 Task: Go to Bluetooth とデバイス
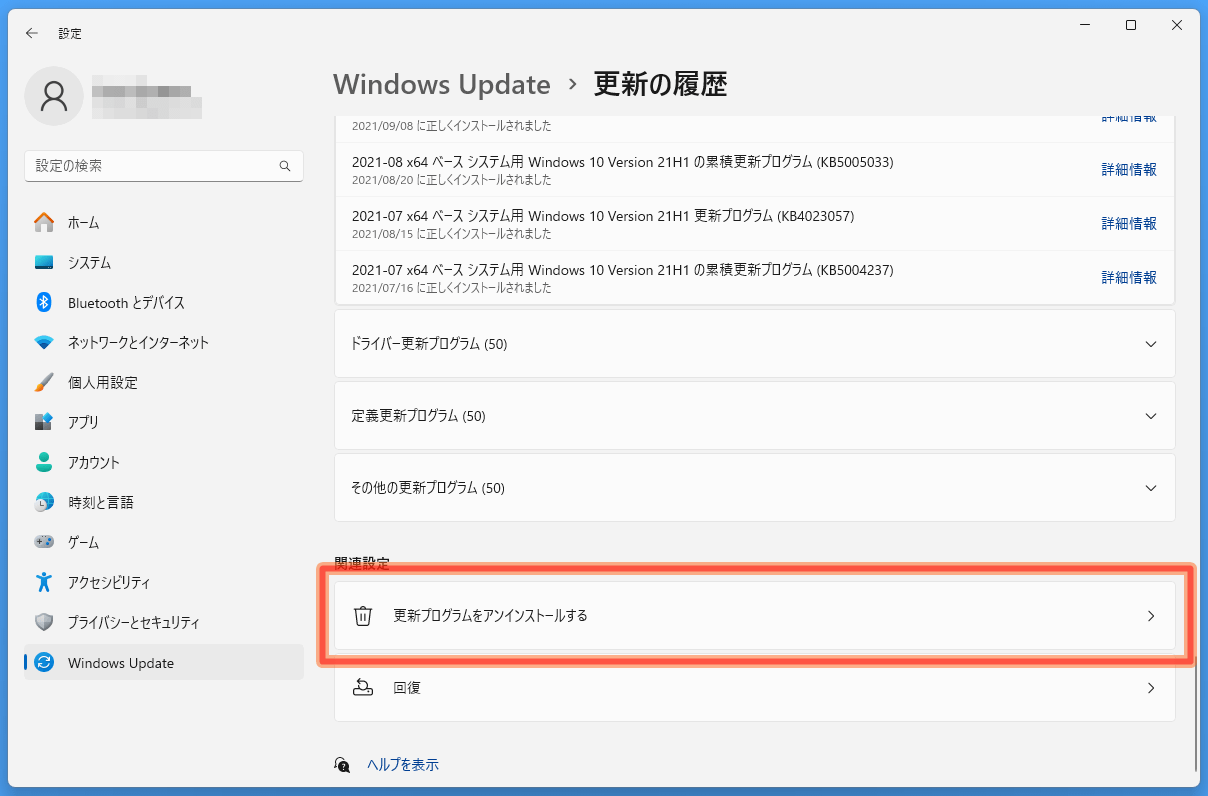point(164,302)
